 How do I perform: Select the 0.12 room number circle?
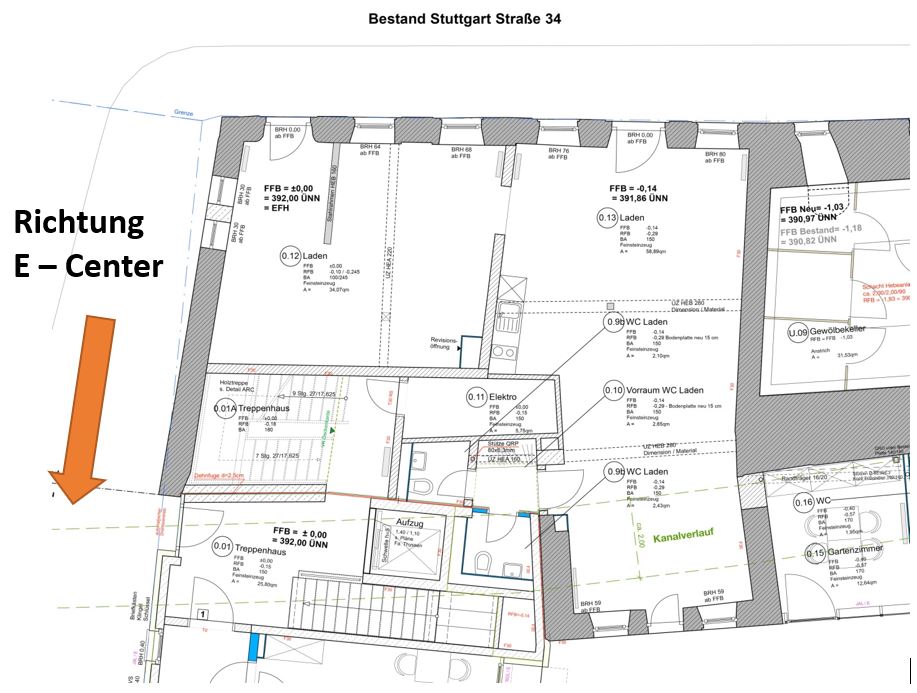click(x=290, y=257)
